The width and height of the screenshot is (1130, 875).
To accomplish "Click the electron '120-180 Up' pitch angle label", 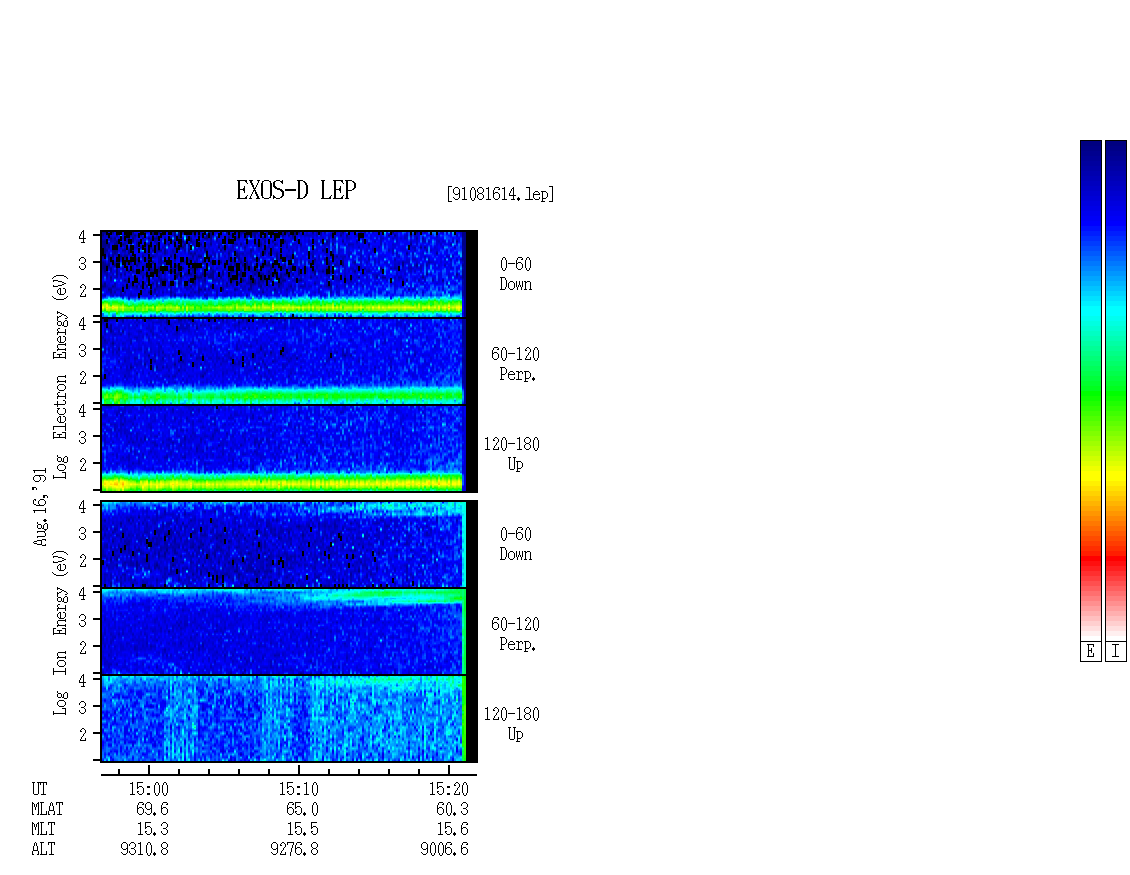I will tap(512, 454).
